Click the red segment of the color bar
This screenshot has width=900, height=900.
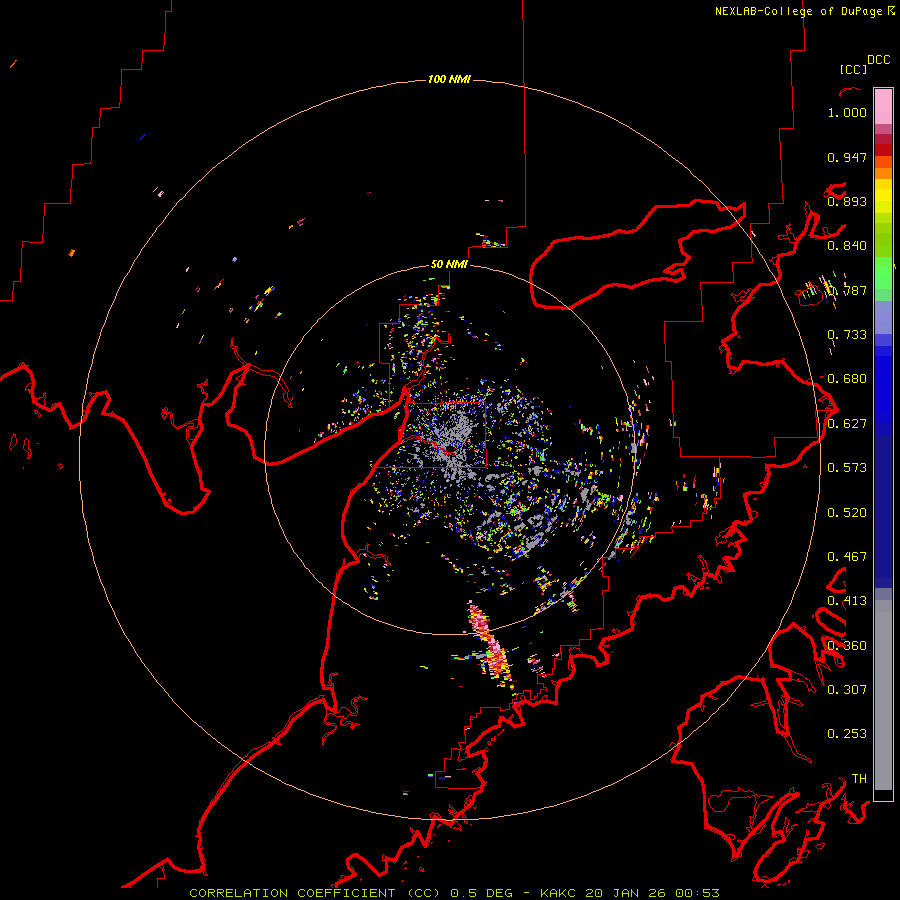pyautogui.click(x=883, y=150)
